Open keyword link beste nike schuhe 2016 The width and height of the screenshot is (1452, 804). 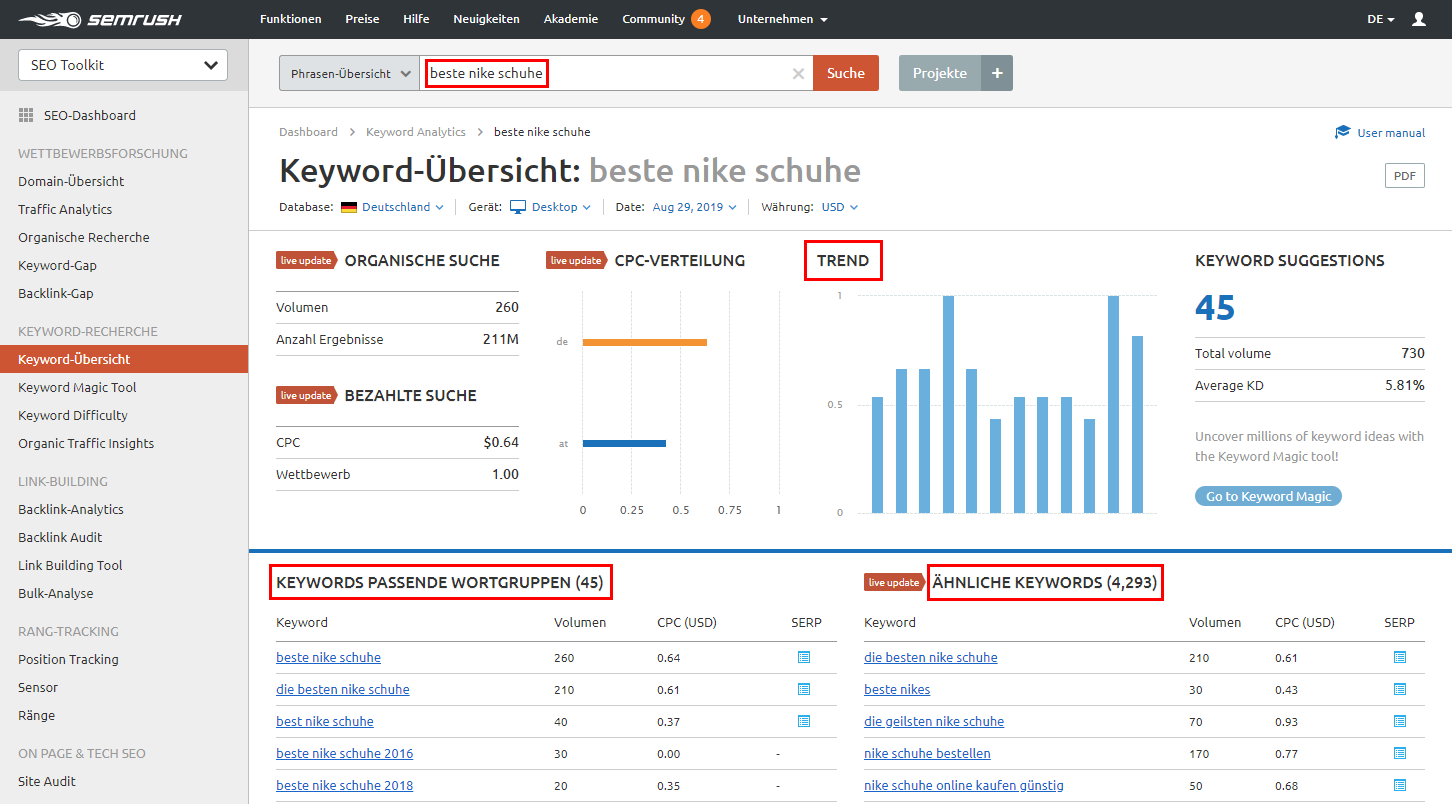tap(344, 753)
